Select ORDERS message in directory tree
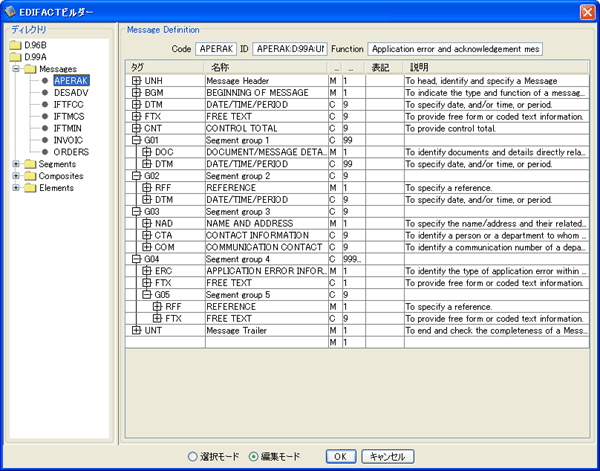This screenshot has width=600, height=471. 71,152
